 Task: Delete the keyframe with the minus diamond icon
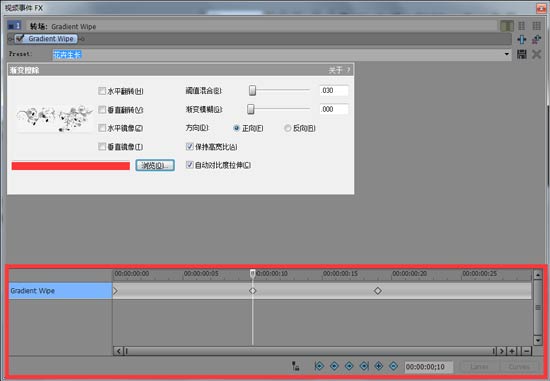click(x=394, y=366)
